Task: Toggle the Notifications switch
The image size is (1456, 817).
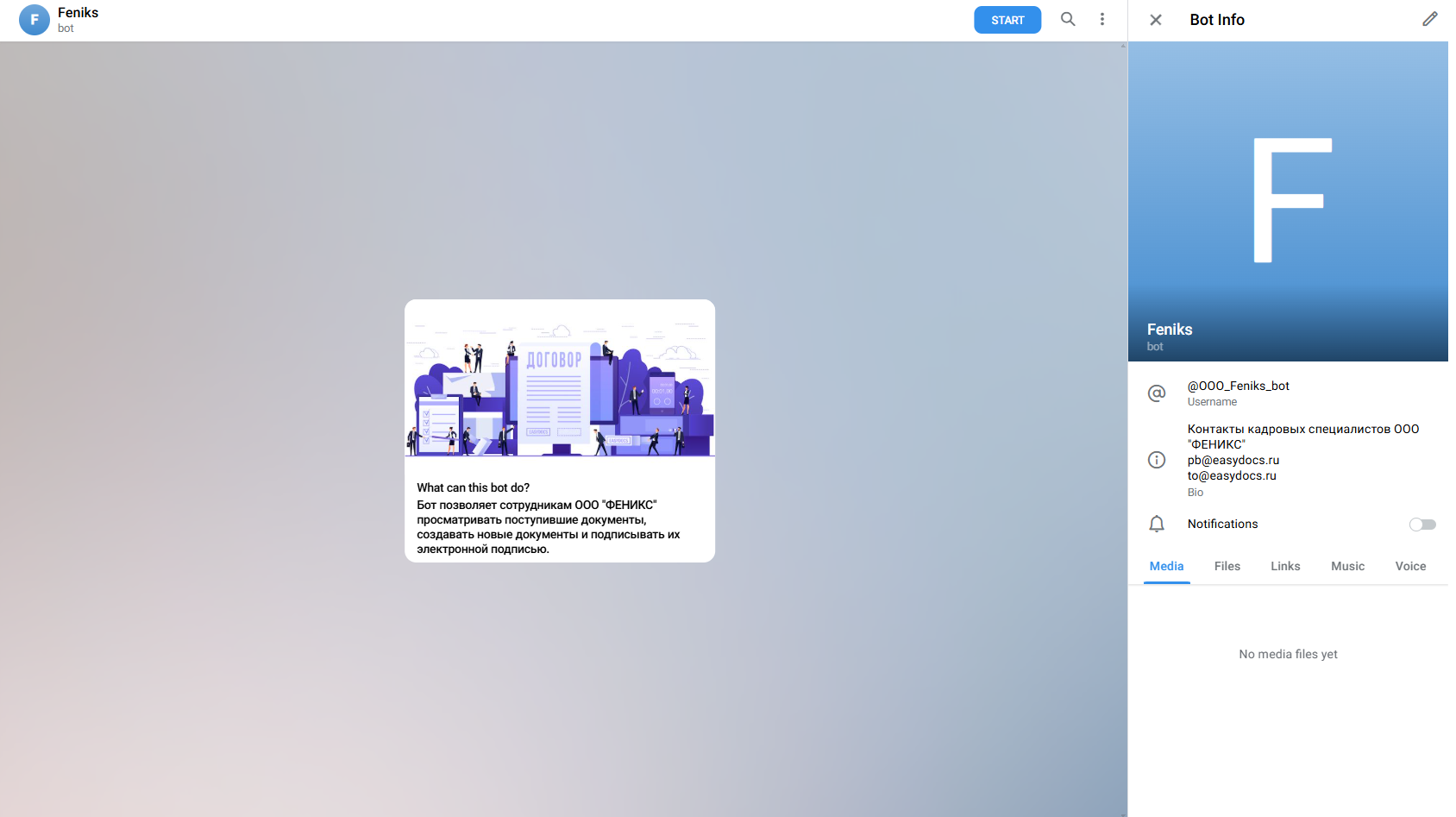Action: 1421,525
